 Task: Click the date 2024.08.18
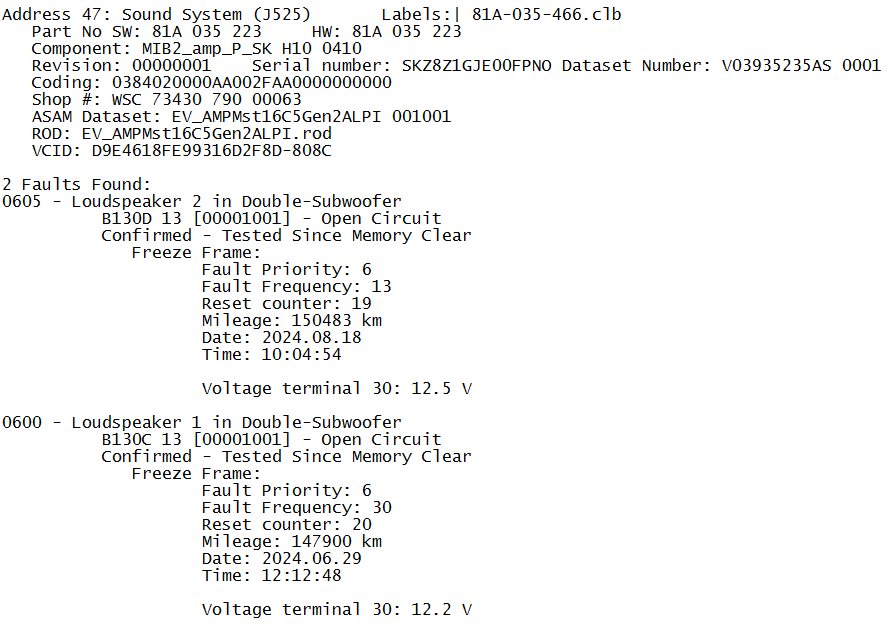click(311, 337)
